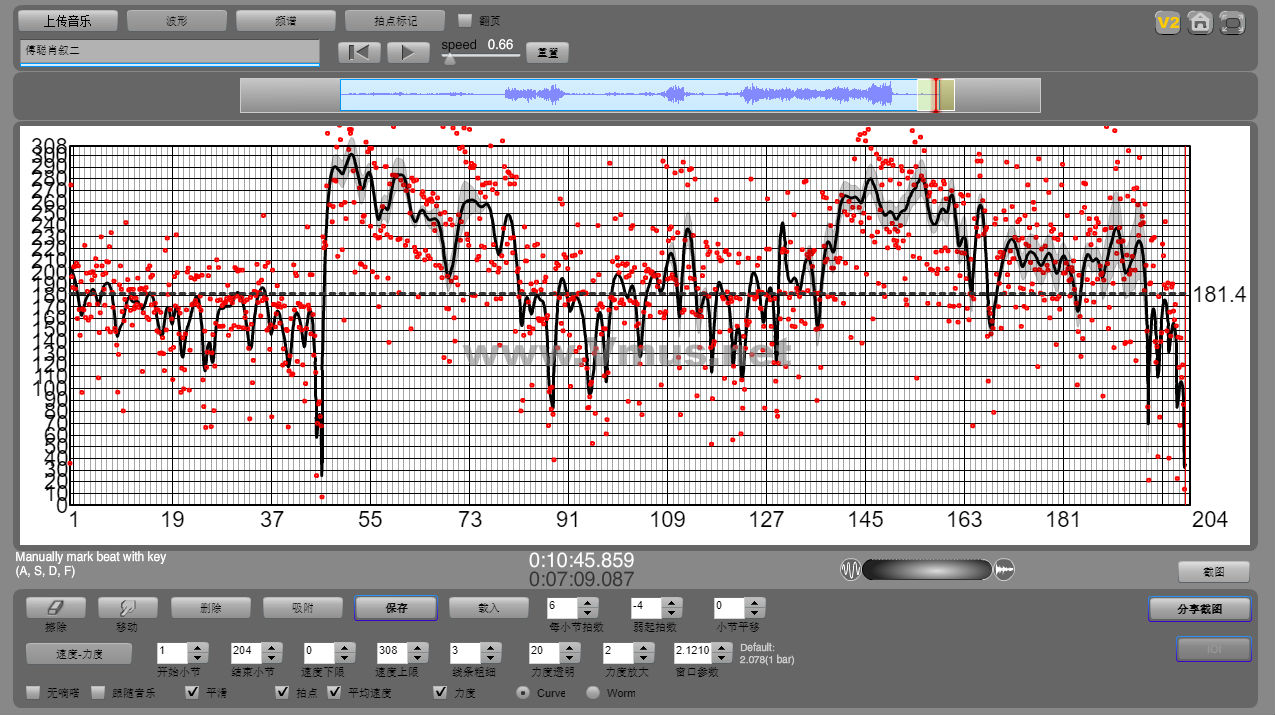Click the song title text field
This screenshot has width=1275, height=715.
coord(169,51)
